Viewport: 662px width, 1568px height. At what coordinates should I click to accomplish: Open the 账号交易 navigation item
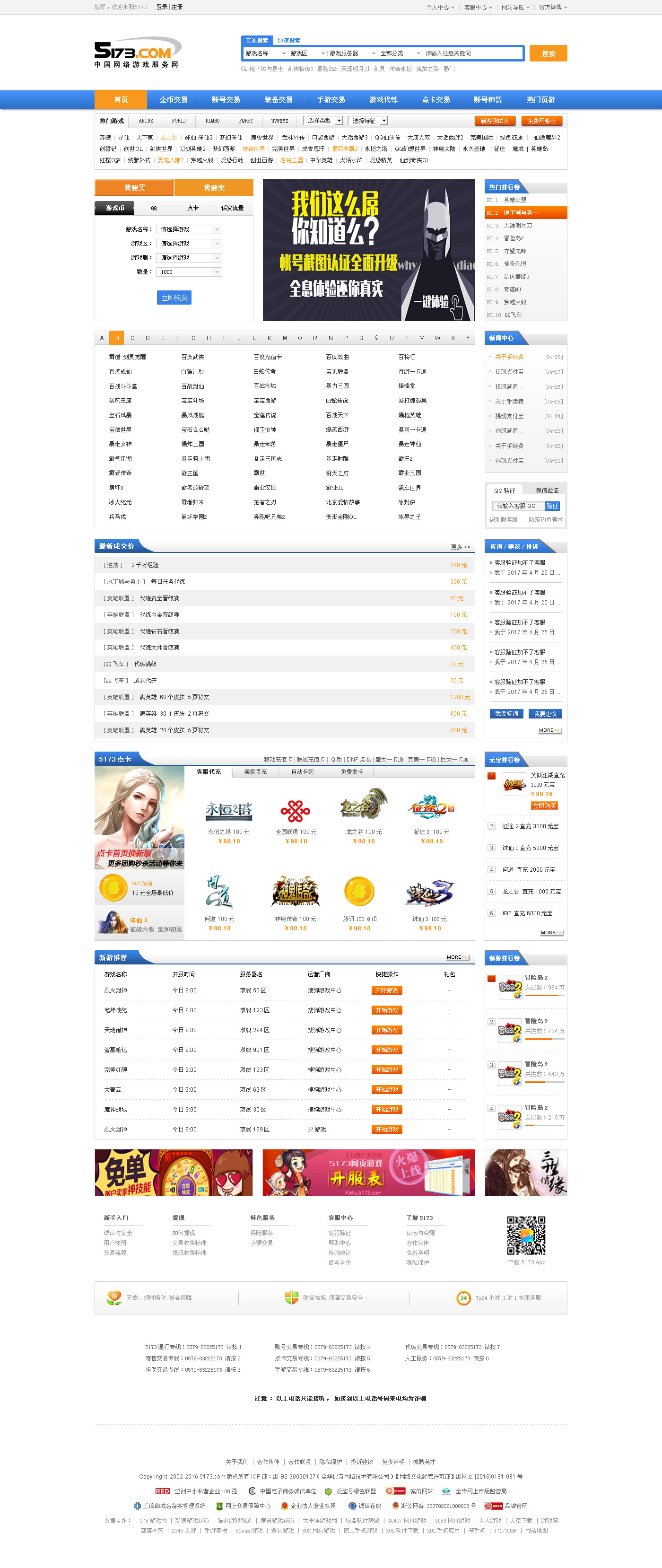coord(226,100)
